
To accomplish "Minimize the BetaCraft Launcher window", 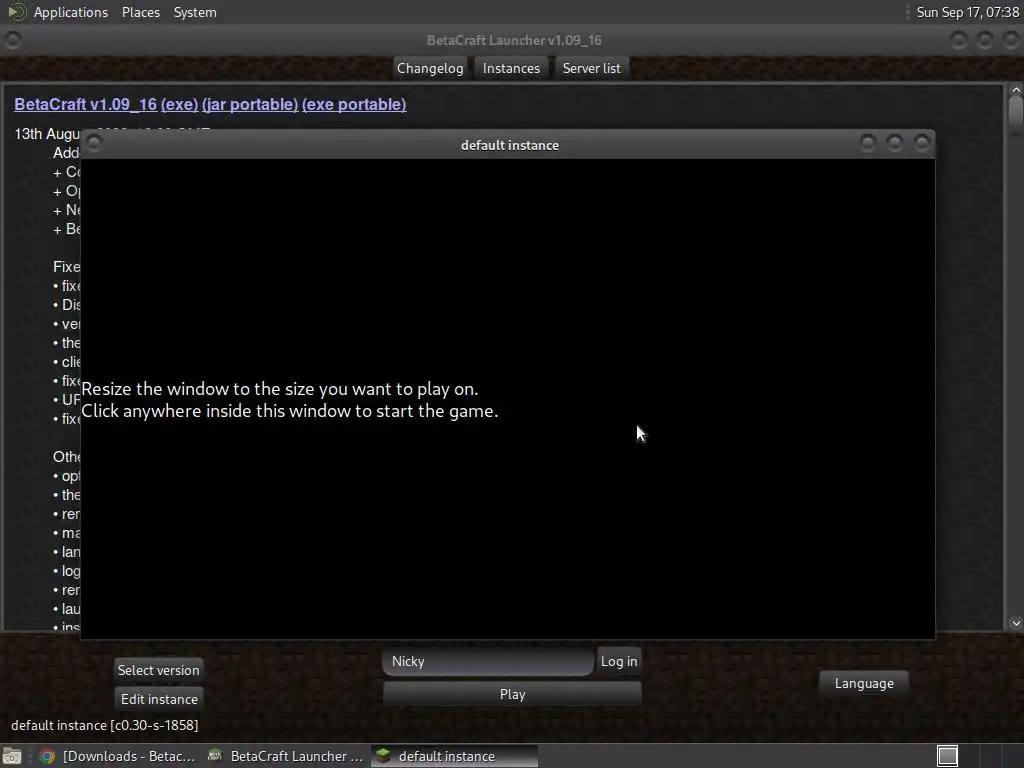I will (x=959, y=40).
